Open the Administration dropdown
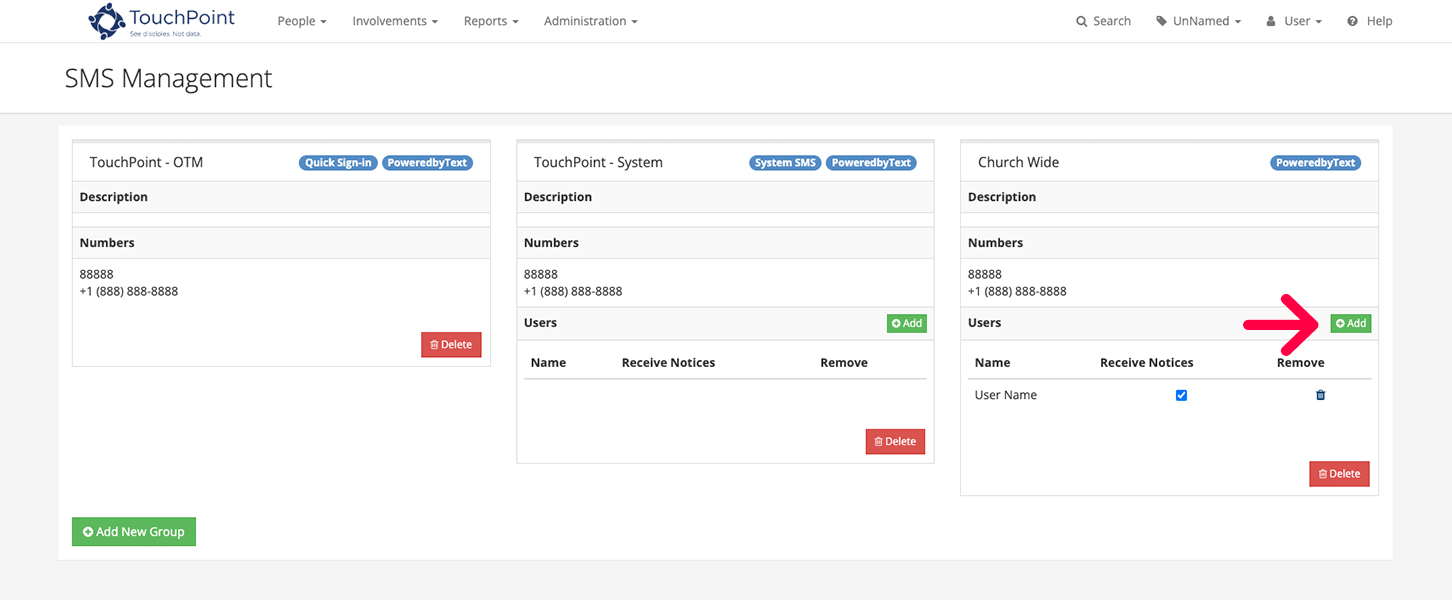The height and width of the screenshot is (600, 1452). click(590, 20)
